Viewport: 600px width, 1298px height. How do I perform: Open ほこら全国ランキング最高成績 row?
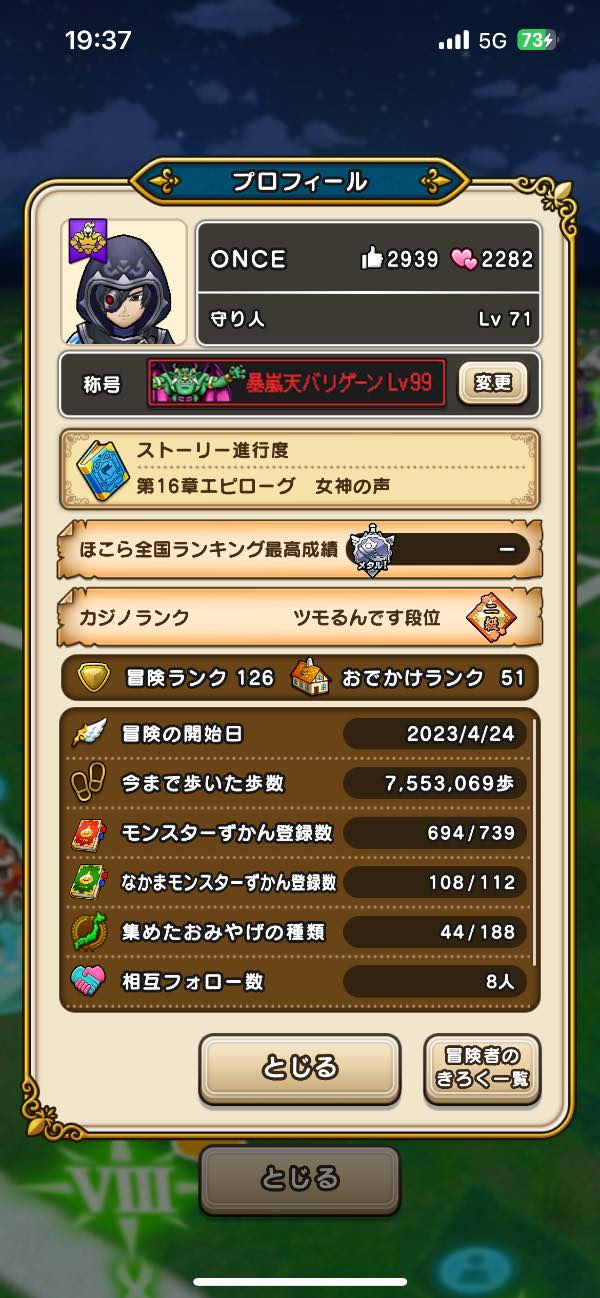[x=300, y=549]
